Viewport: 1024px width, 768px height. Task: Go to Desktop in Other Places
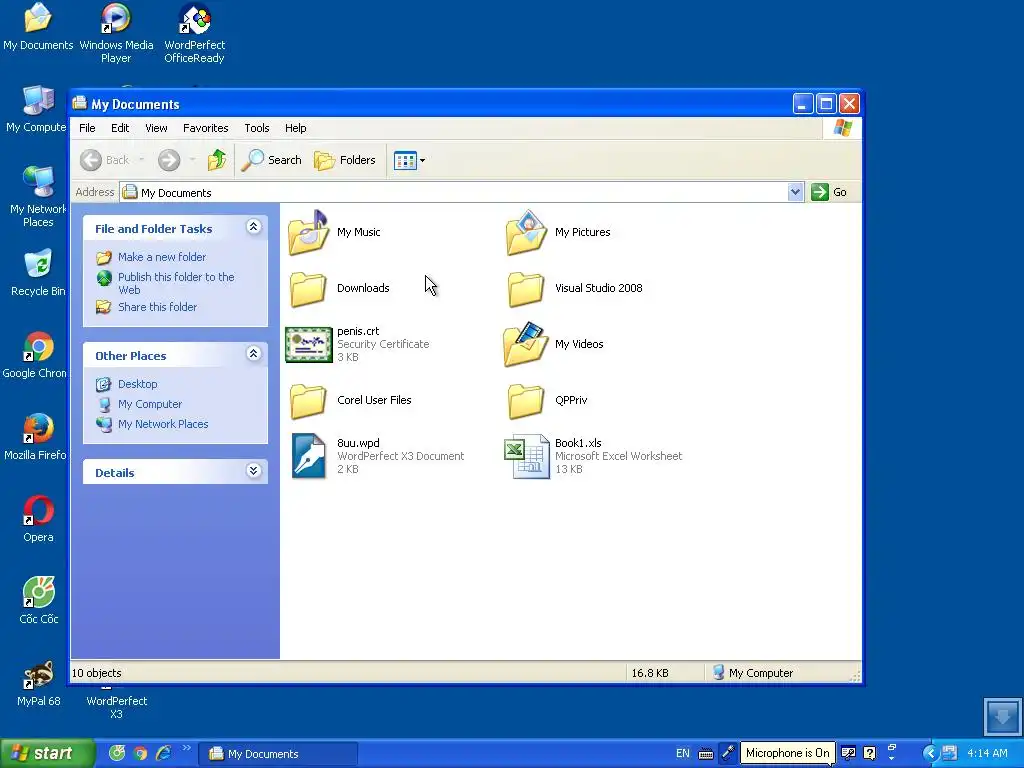click(137, 384)
